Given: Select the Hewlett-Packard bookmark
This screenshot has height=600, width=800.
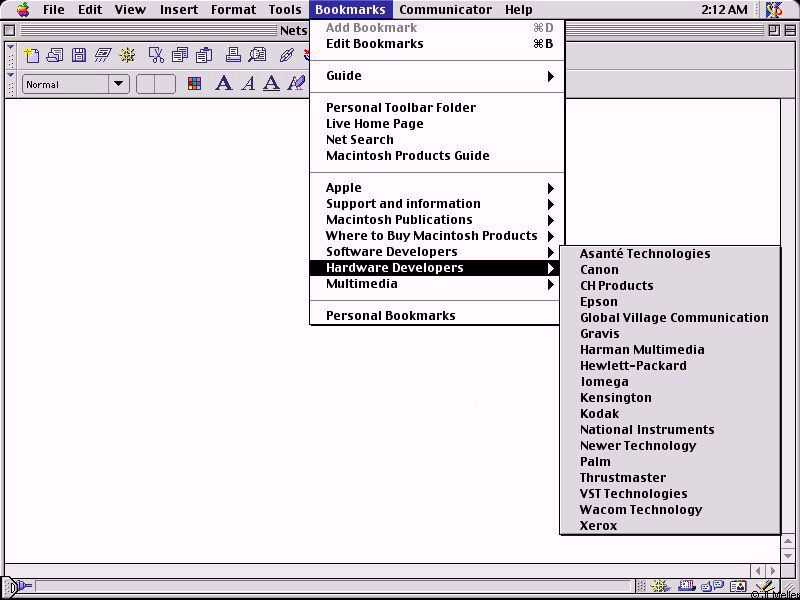Looking at the screenshot, I should [633, 366].
